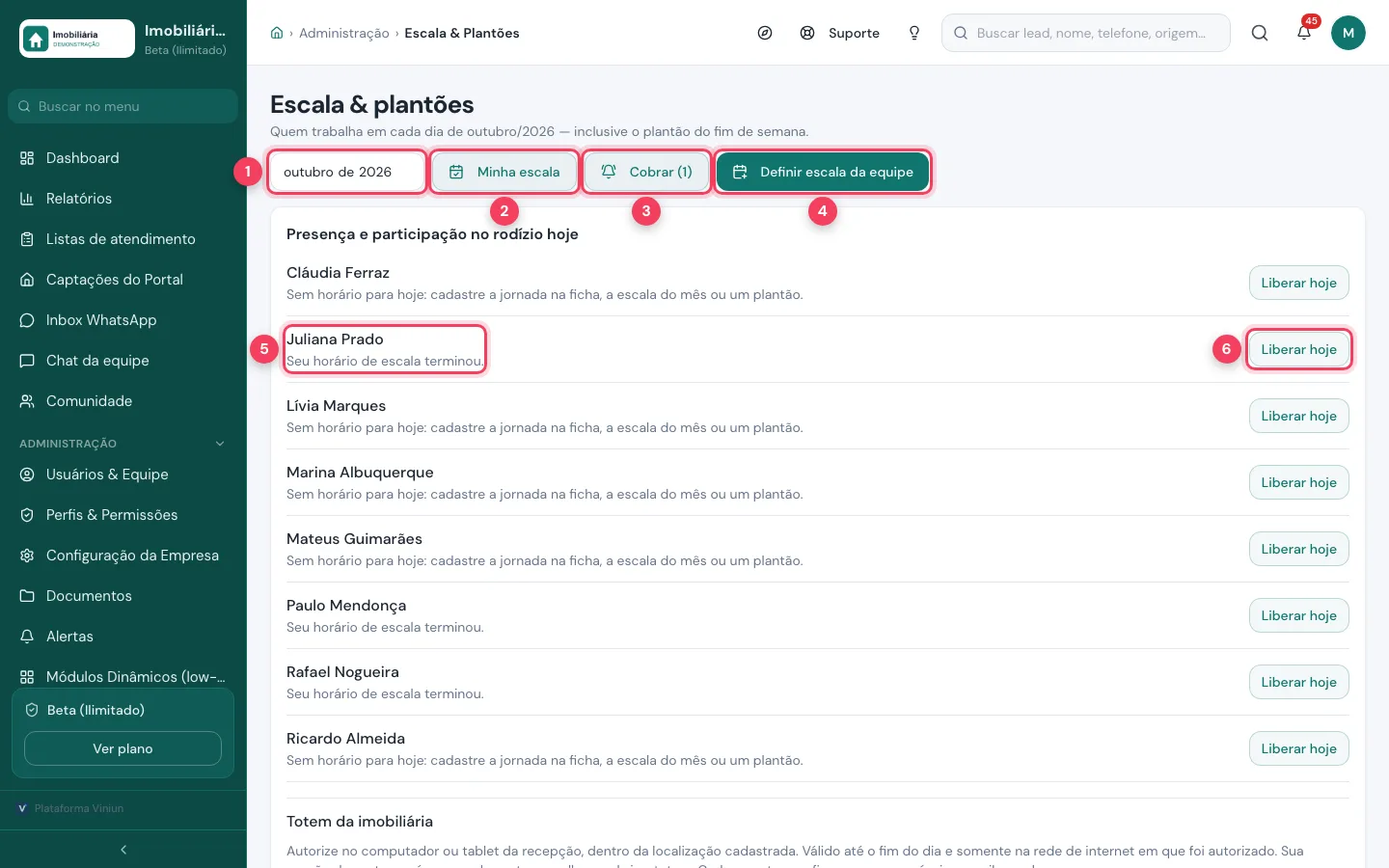
Task: Open the user avatar M menu
Action: click(x=1348, y=33)
